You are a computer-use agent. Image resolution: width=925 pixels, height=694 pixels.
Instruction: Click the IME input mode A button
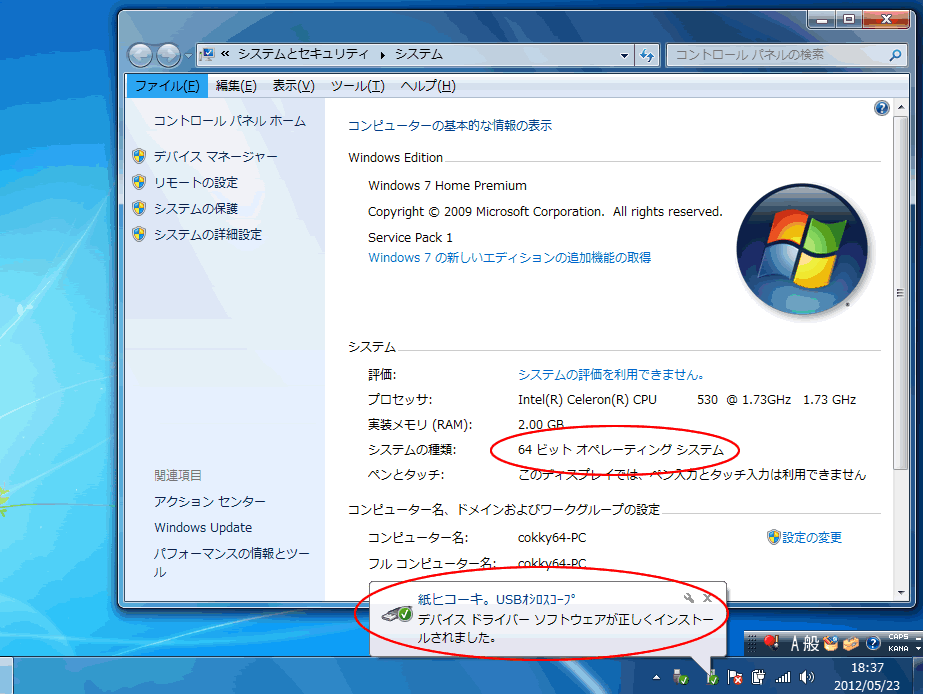pos(795,643)
